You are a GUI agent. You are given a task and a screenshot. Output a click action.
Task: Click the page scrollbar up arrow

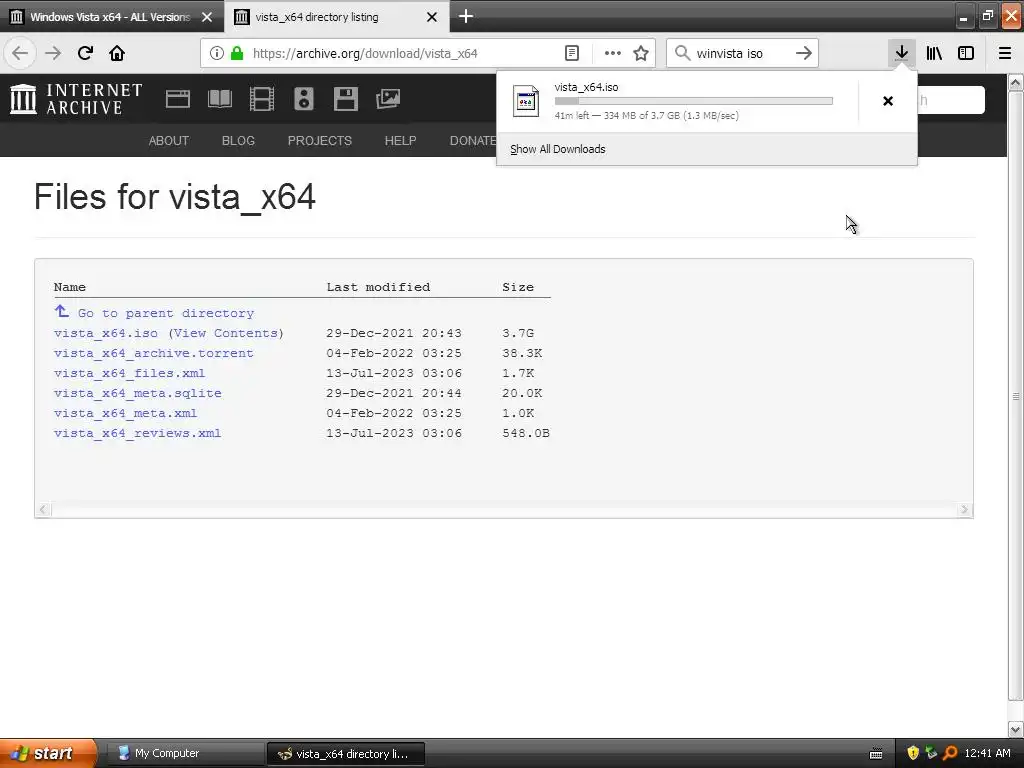coord(1016,82)
